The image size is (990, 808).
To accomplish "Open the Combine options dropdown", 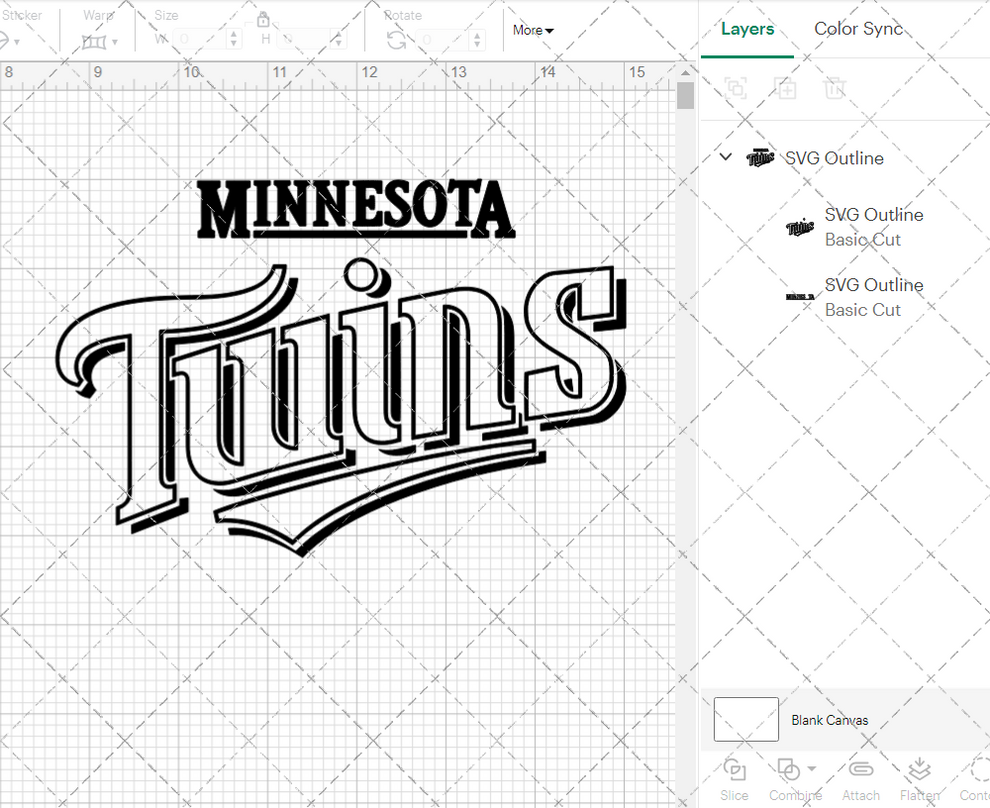I will coord(810,770).
